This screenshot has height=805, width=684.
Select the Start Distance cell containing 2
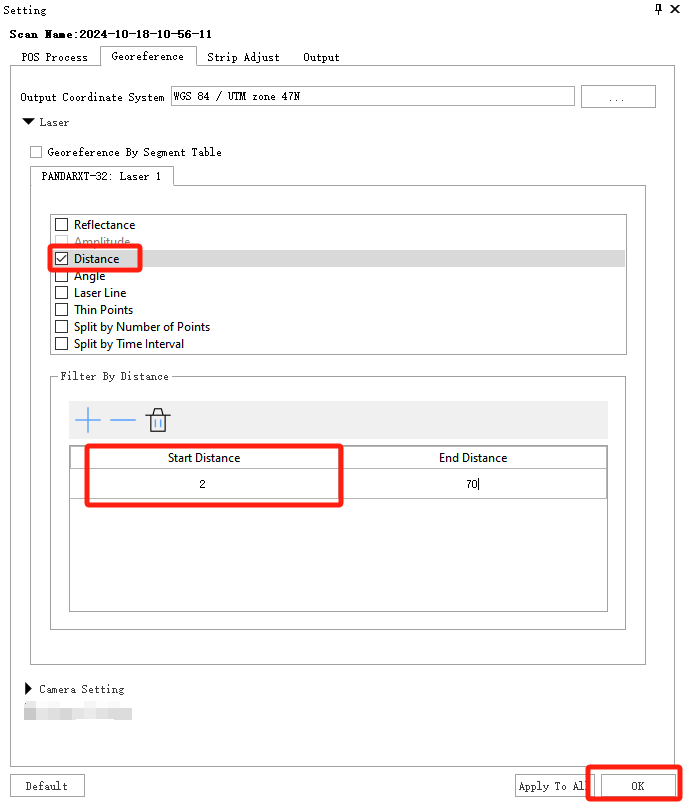[x=203, y=484]
